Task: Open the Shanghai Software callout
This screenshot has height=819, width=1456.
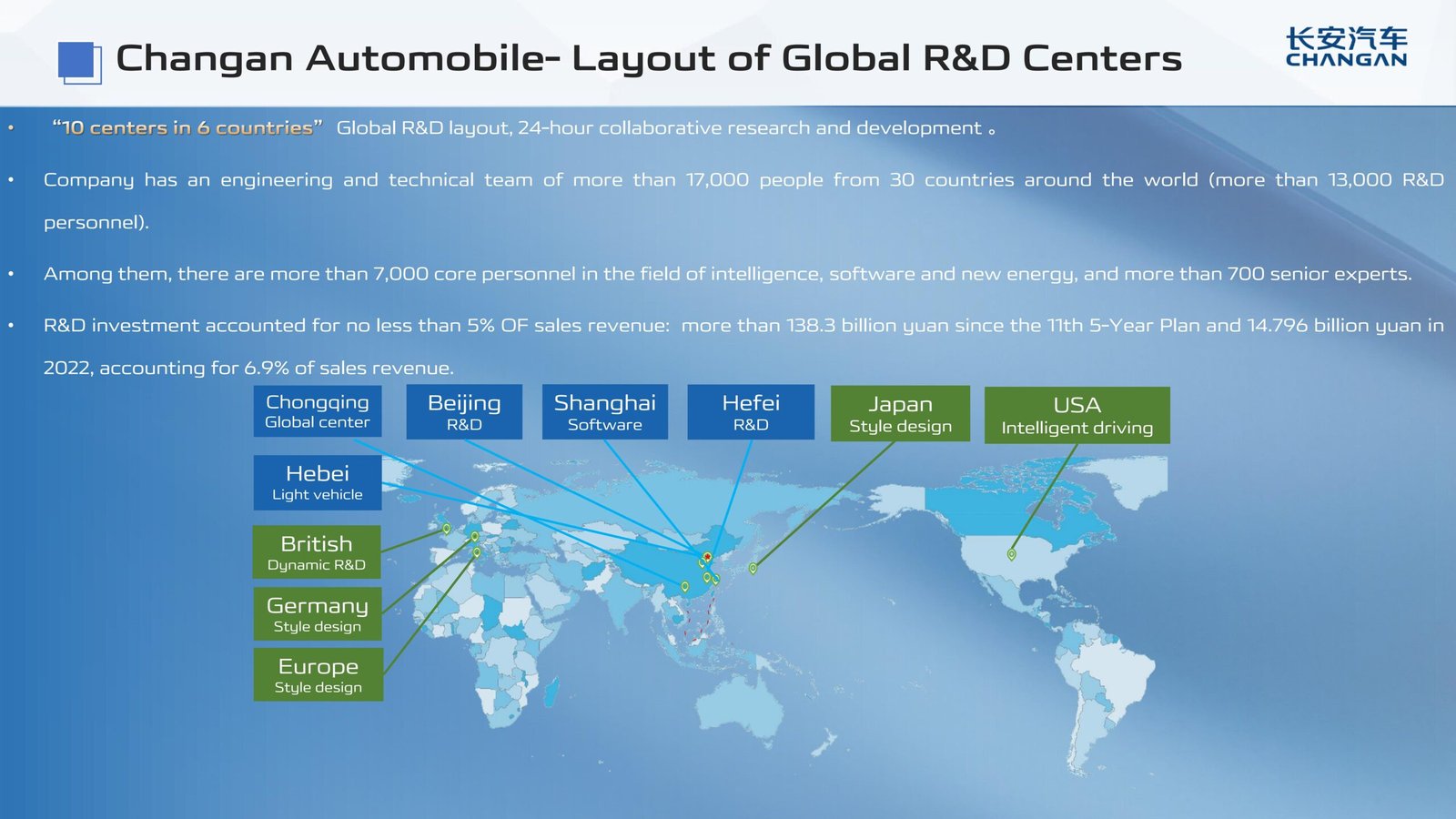Action: [x=605, y=412]
